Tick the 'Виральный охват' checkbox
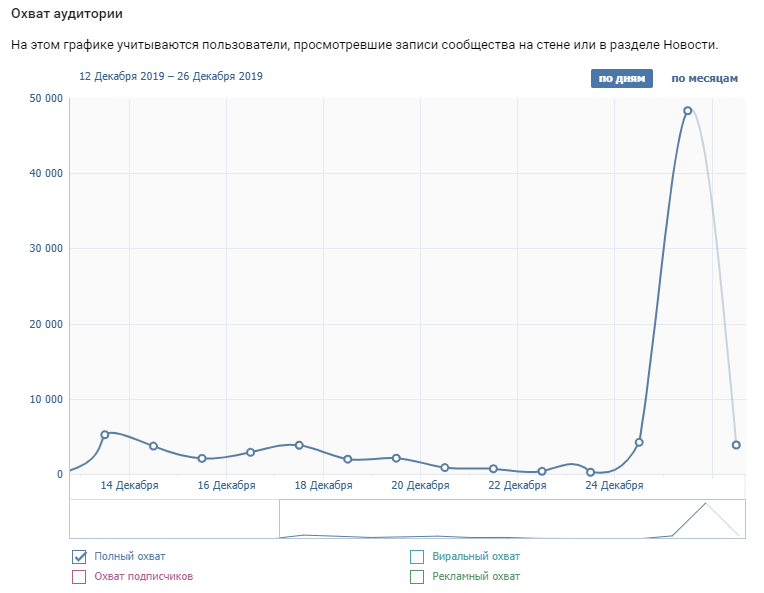The width and height of the screenshot is (764, 593). point(417,556)
